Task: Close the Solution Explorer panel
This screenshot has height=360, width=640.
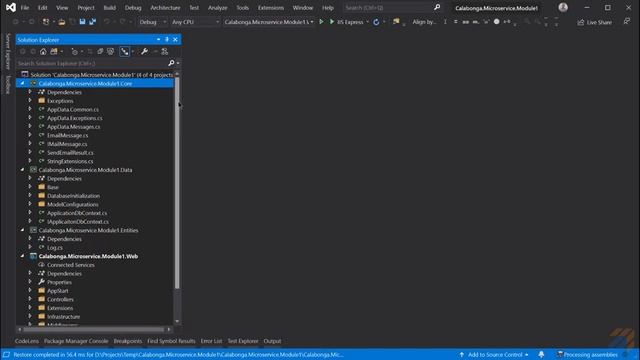Action: [x=176, y=40]
